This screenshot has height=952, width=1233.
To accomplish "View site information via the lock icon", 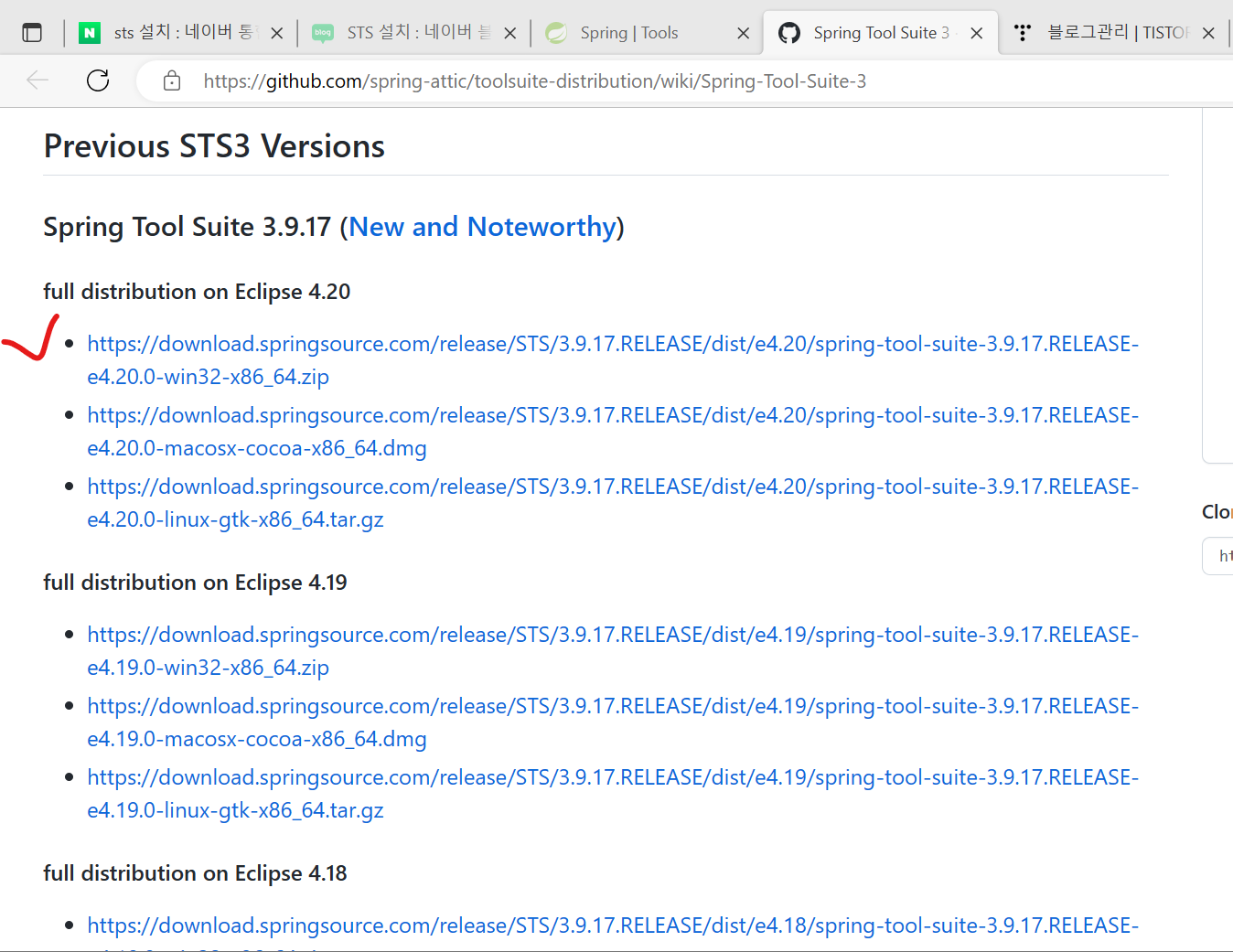I will click(x=172, y=81).
